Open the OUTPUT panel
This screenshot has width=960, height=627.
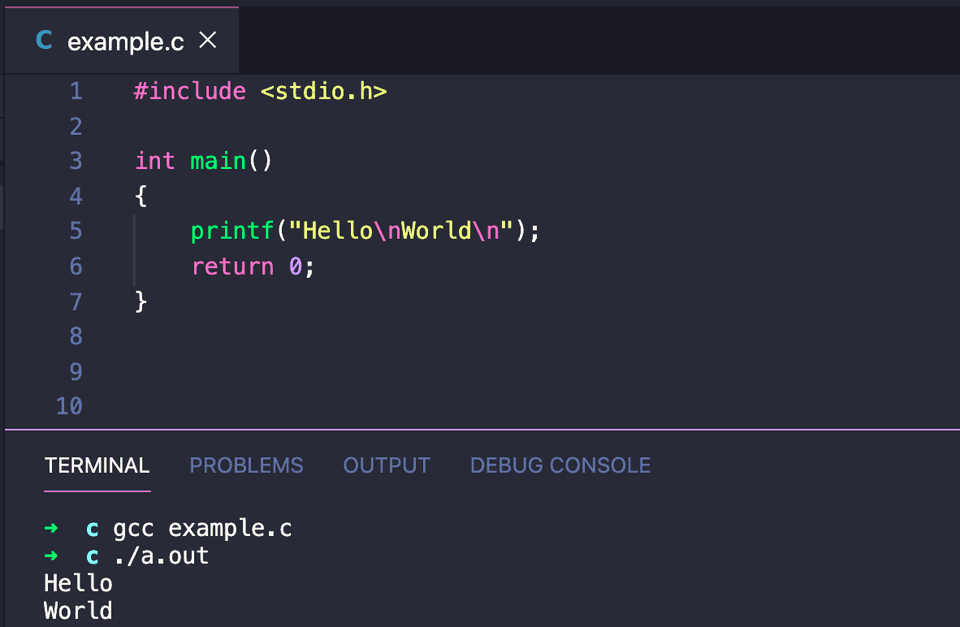point(386,465)
